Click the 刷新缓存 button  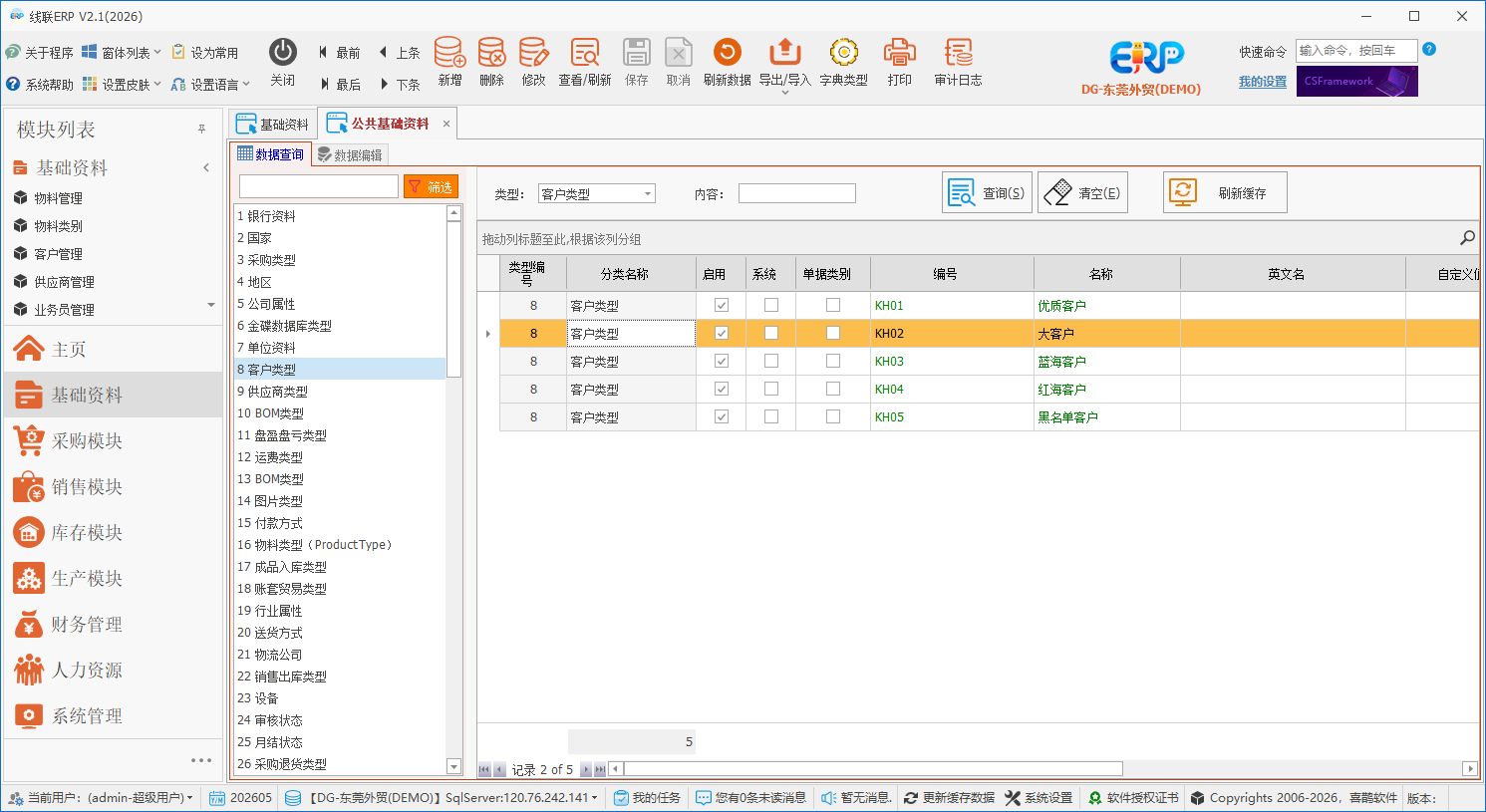pos(1225,192)
